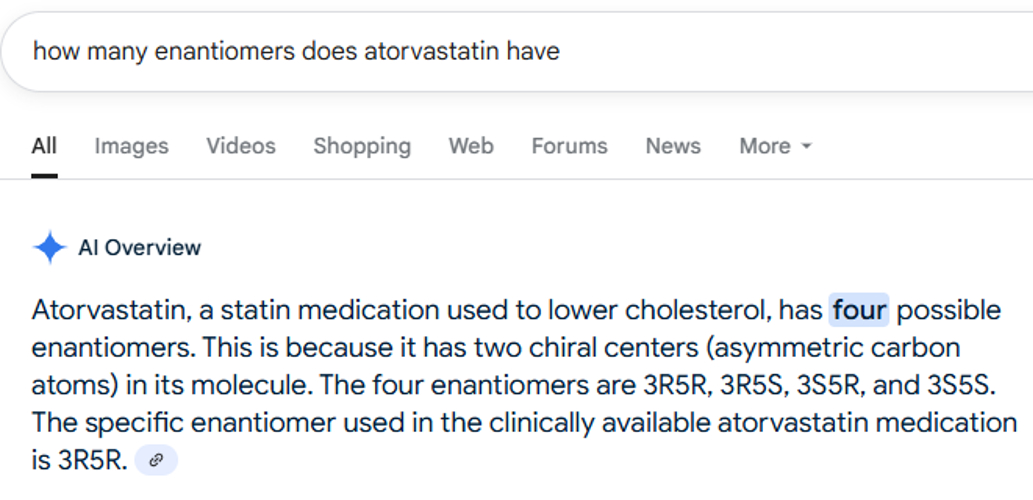Open the Forums tab
1033x500 pixels.
coord(569,146)
